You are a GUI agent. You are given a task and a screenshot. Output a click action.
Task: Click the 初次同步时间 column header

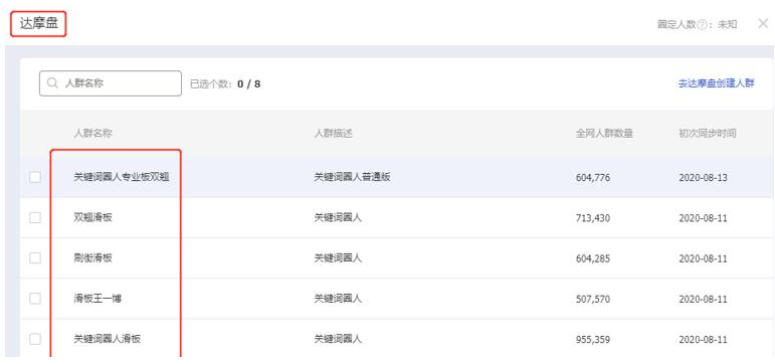708,134
